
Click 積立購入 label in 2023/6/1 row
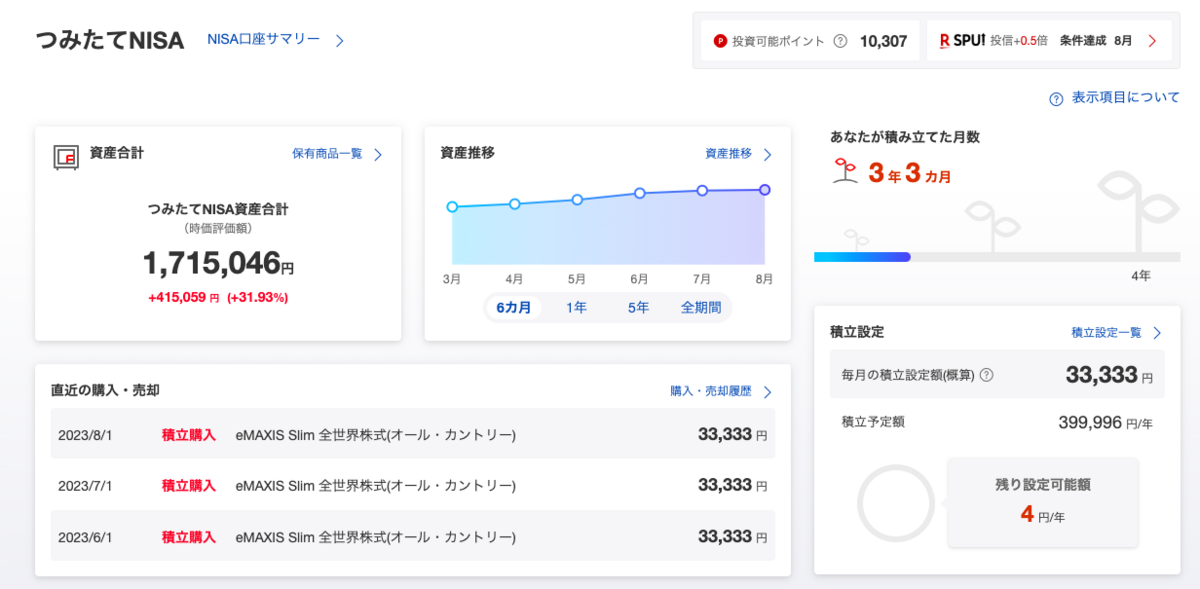coord(189,537)
